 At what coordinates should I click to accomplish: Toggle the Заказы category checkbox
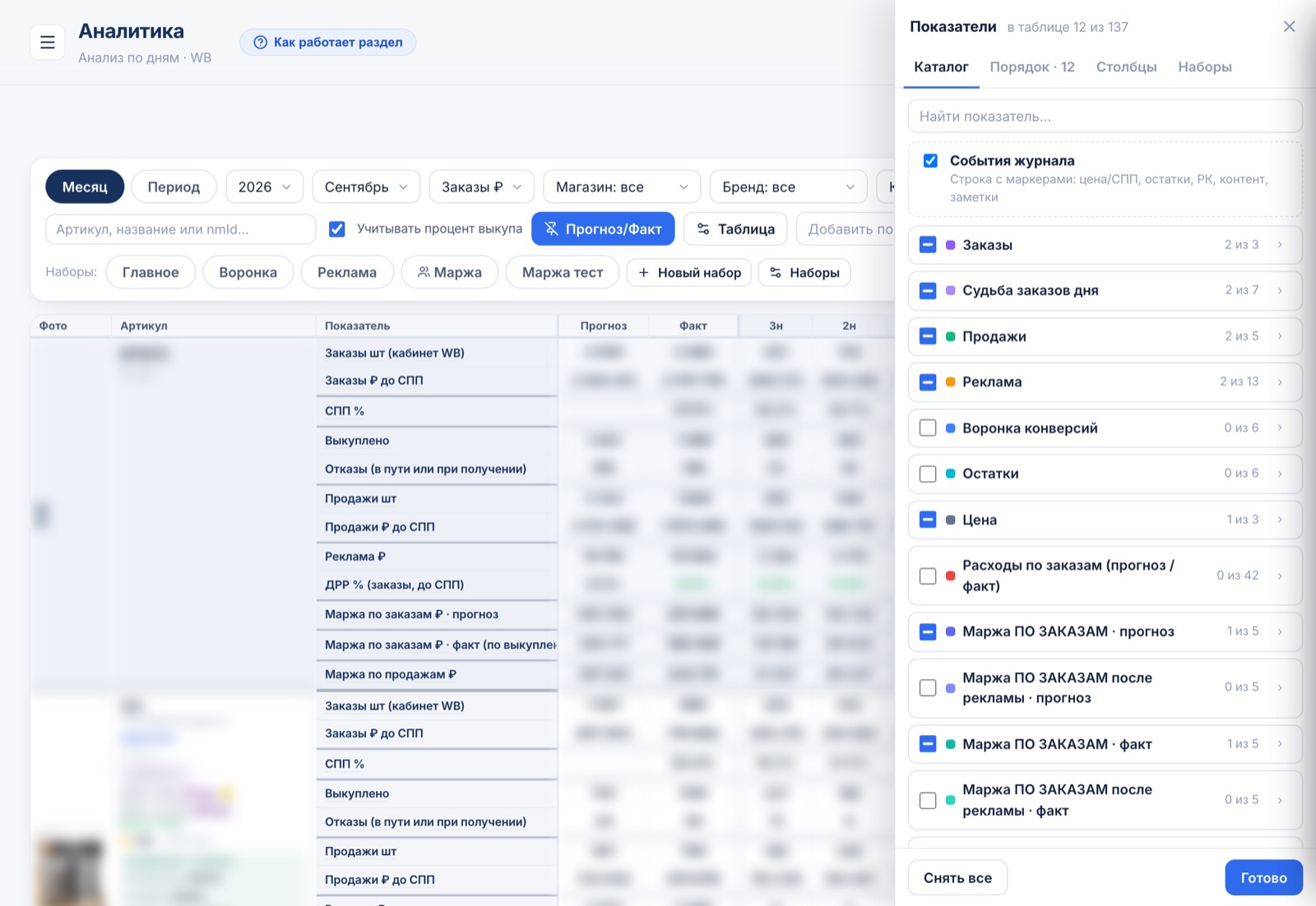click(928, 245)
